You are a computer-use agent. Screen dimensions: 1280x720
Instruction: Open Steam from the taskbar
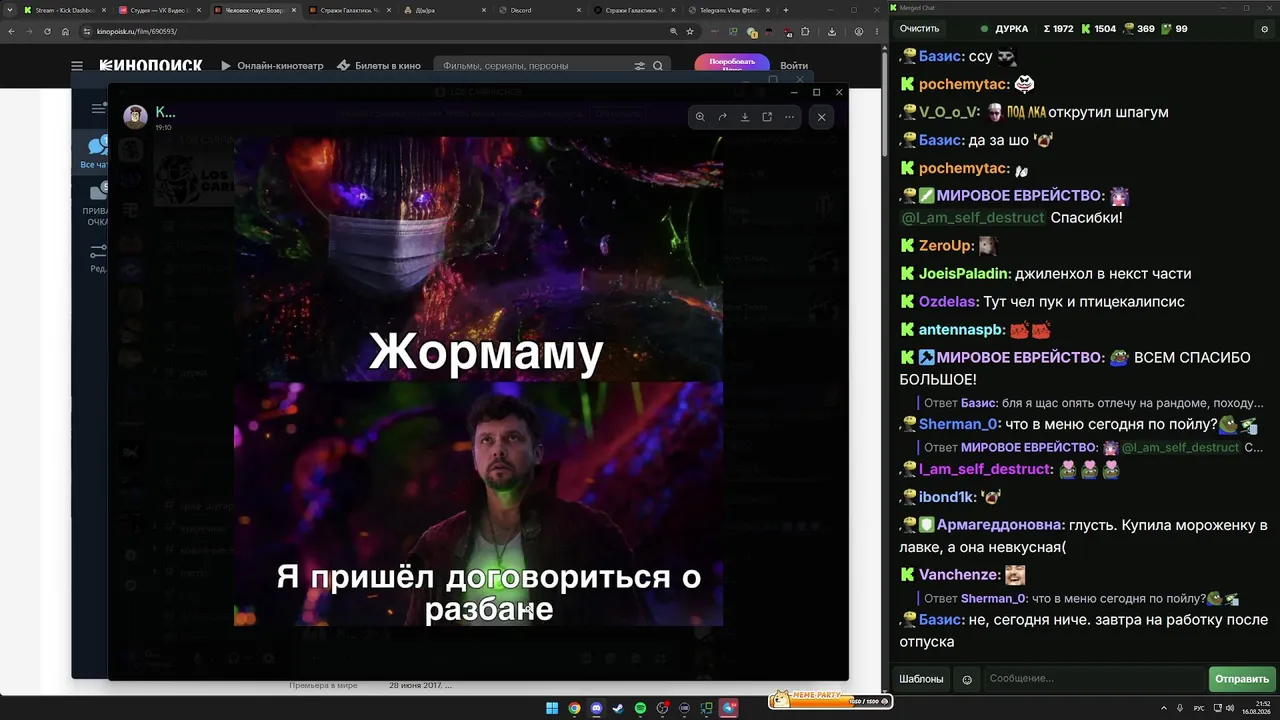(x=618, y=708)
